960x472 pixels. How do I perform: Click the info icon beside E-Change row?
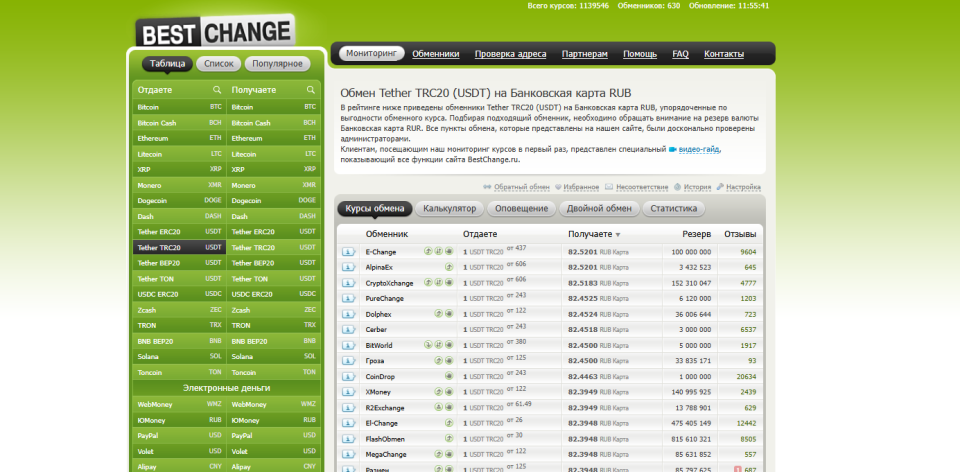click(x=348, y=251)
